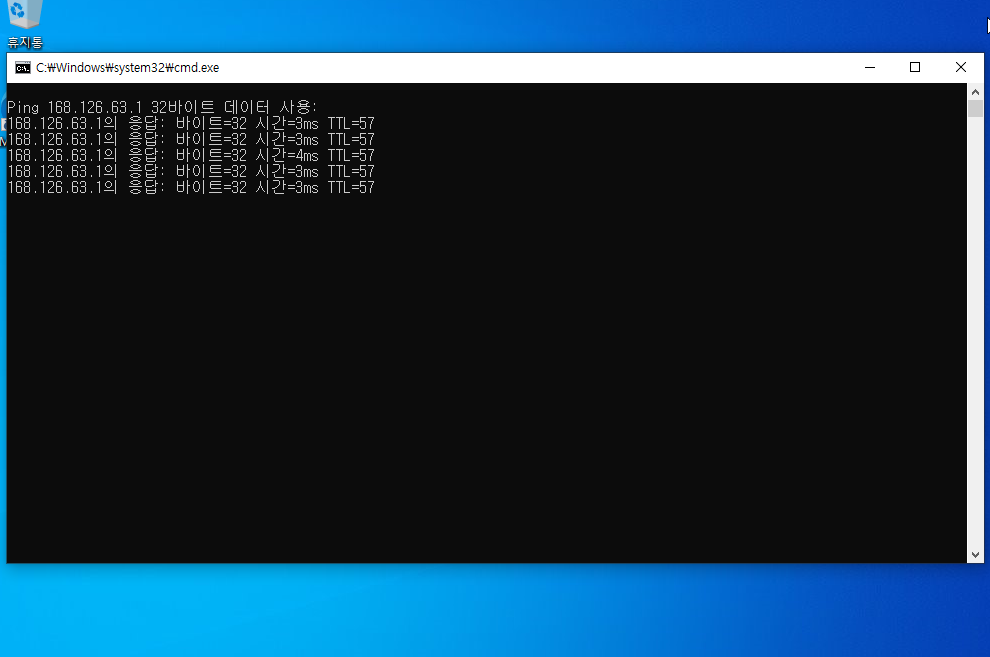Click the console scrollbar up arrow
Image resolution: width=990 pixels, height=657 pixels.
tap(975, 92)
